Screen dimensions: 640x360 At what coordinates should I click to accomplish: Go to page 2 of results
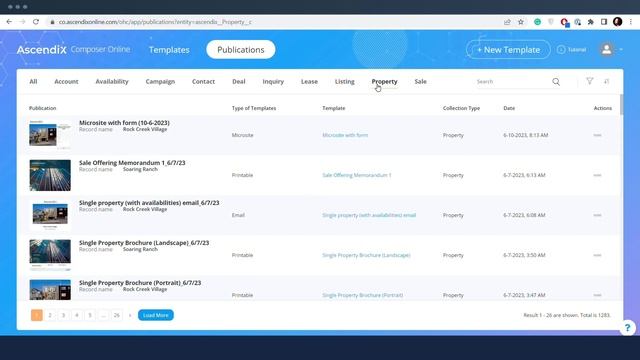(x=50, y=315)
